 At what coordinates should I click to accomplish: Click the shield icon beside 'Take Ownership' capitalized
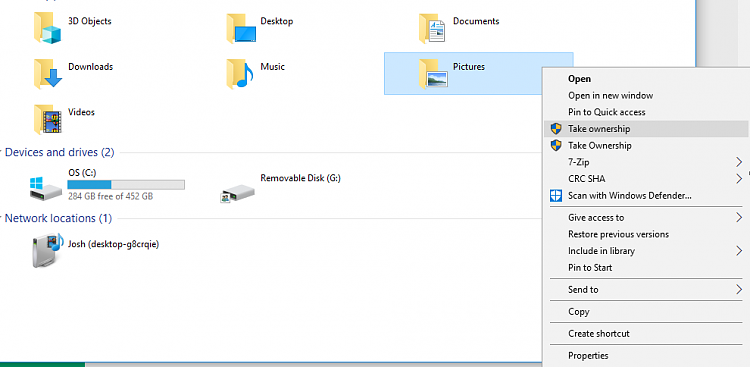pyautogui.click(x=556, y=145)
